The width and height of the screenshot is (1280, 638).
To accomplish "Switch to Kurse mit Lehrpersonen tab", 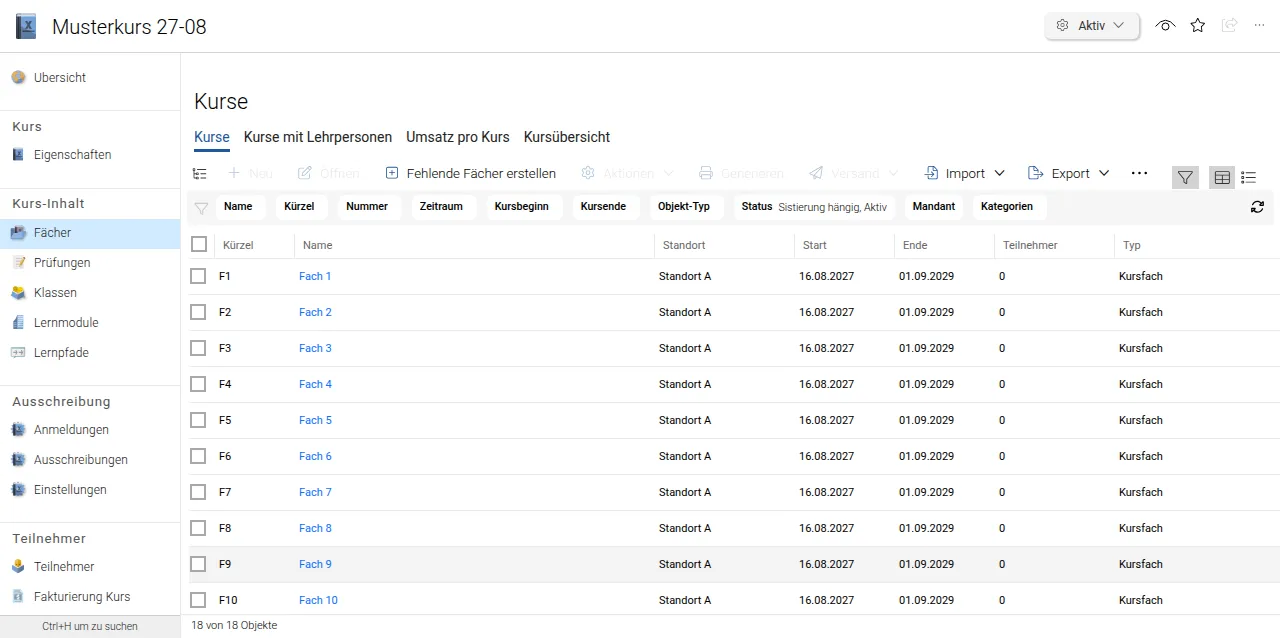I will point(318,137).
